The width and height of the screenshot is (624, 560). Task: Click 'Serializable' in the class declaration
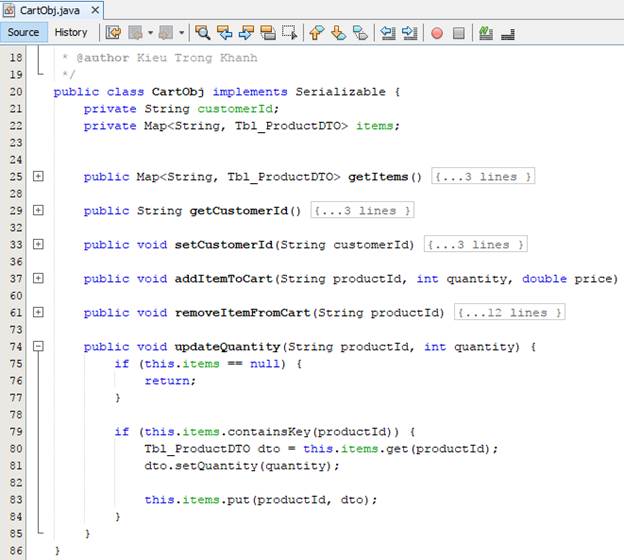pos(341,92)
